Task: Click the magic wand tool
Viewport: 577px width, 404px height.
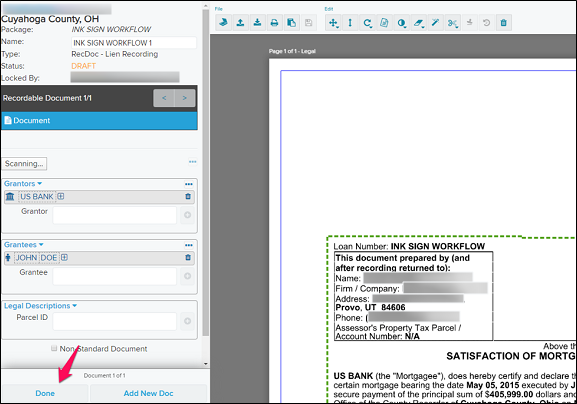Action: click(x=435, y=23)
